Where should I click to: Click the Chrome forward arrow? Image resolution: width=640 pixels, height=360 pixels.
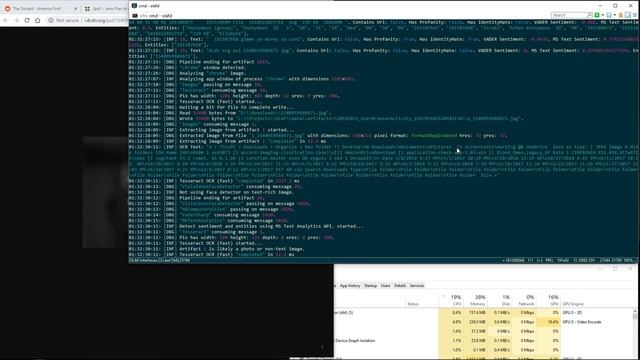pos(16,20)
